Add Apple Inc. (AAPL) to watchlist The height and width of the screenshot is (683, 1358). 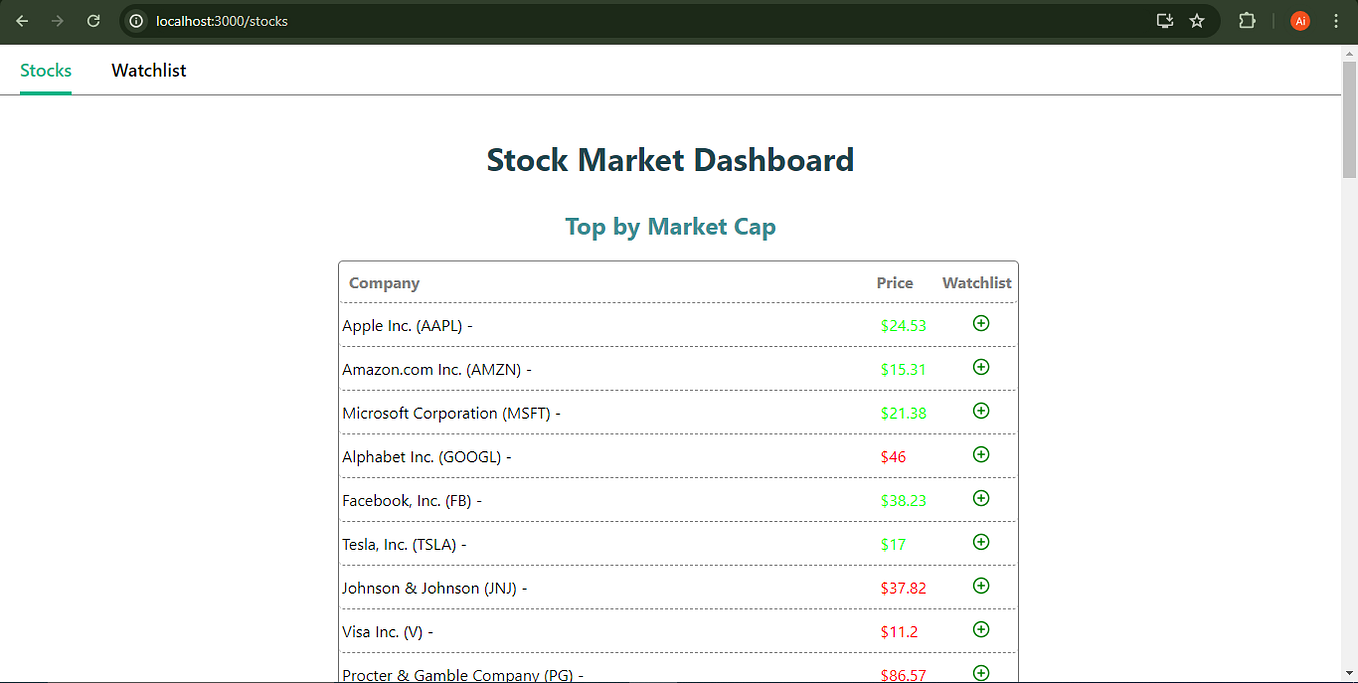point(981,323)
